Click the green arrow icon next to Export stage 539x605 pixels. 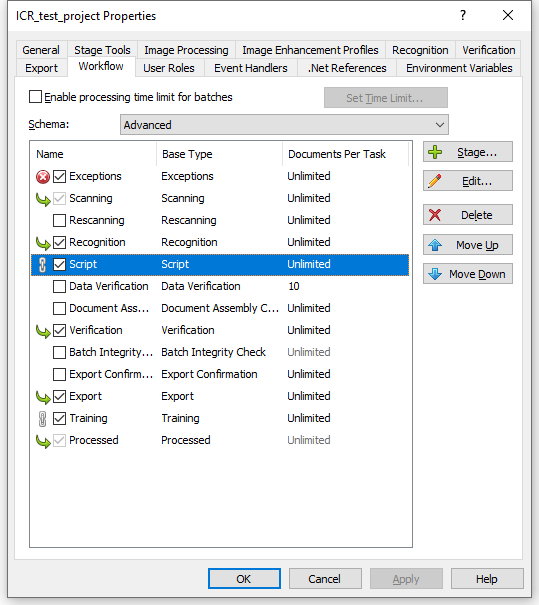click(43, 397)
